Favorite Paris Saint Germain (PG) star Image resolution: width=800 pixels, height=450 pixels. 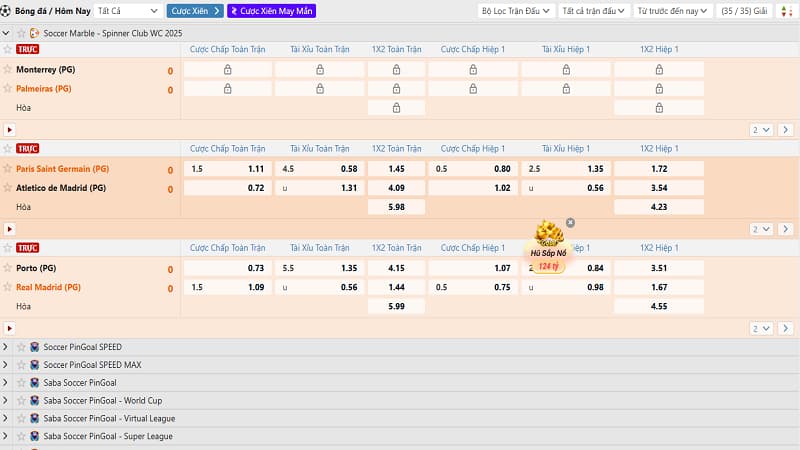7,168
